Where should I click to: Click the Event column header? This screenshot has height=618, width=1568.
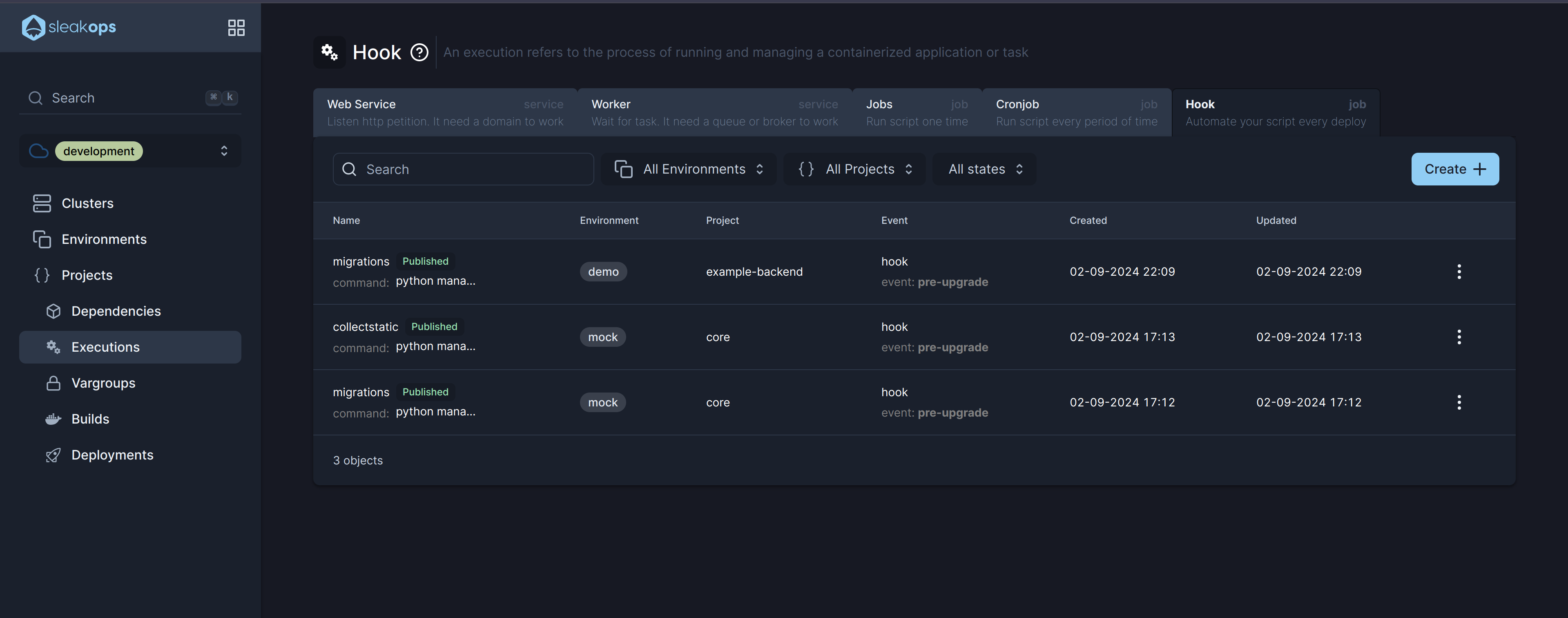tap(894, 221)
